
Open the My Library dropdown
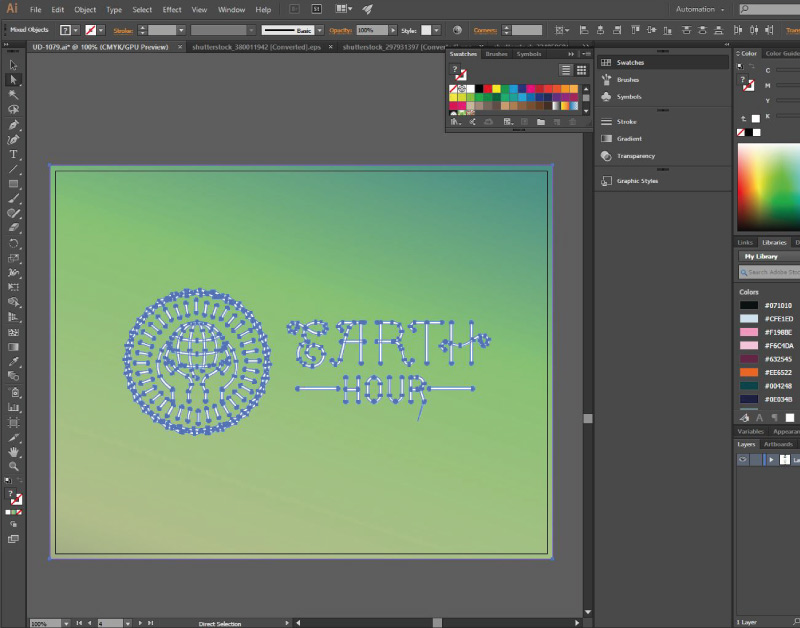pos(769,256)
